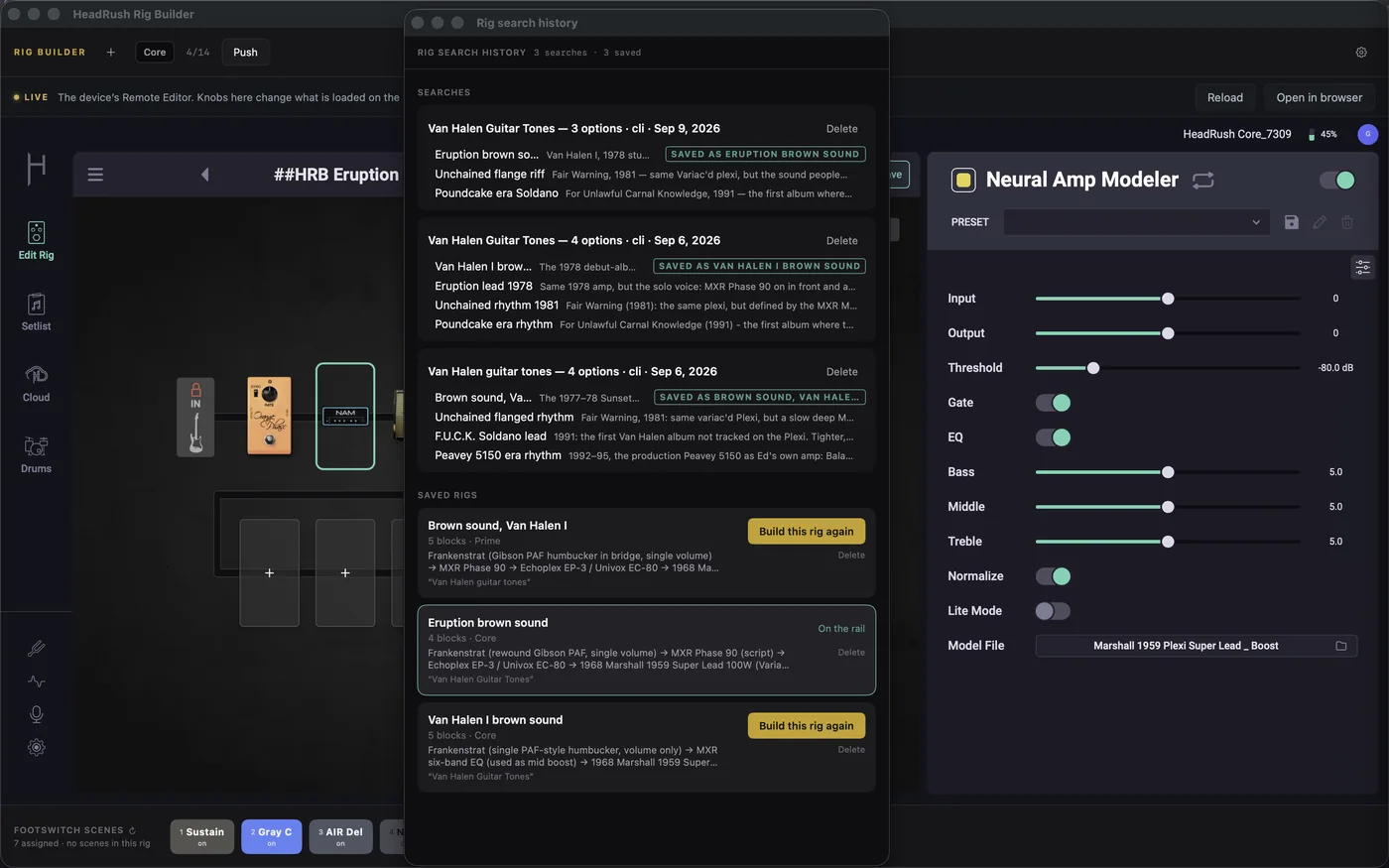Select the 'Unchained flange riff' option row
Screen dimensions: 1389x868
(x=647, y=174)
